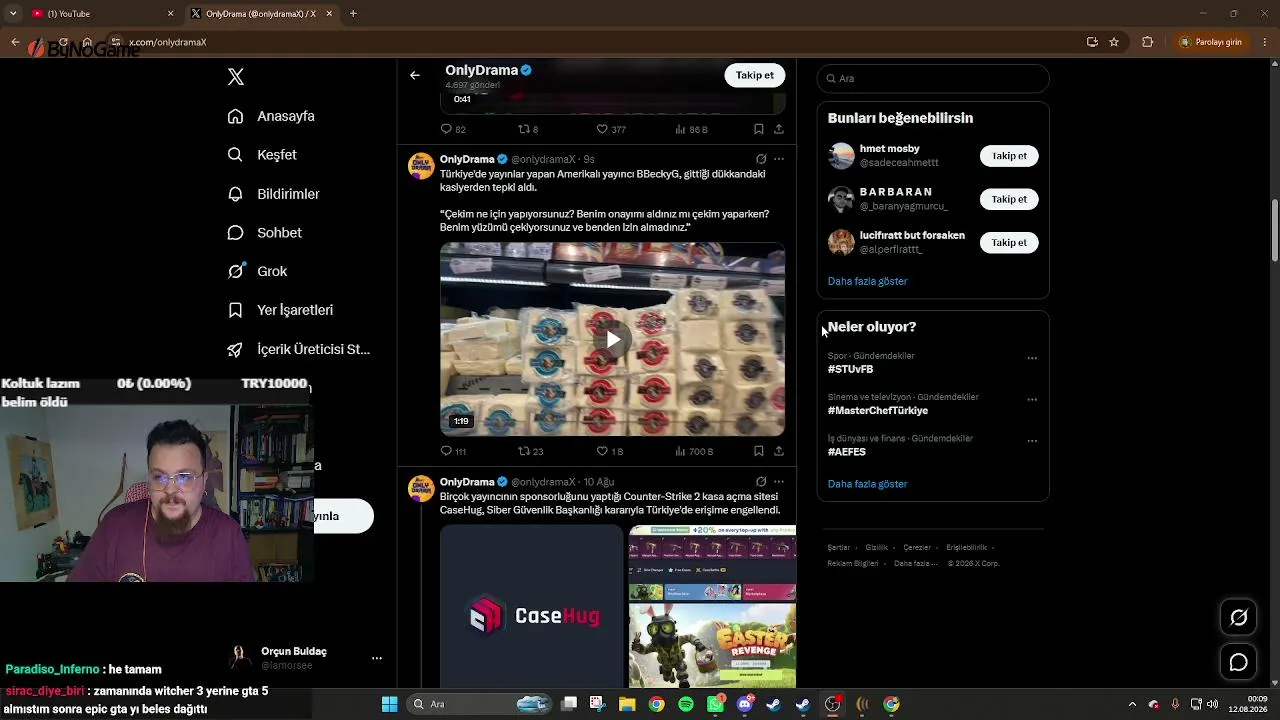
Task: Switch to the YouTube browser tab
Action: click(100, 13)
